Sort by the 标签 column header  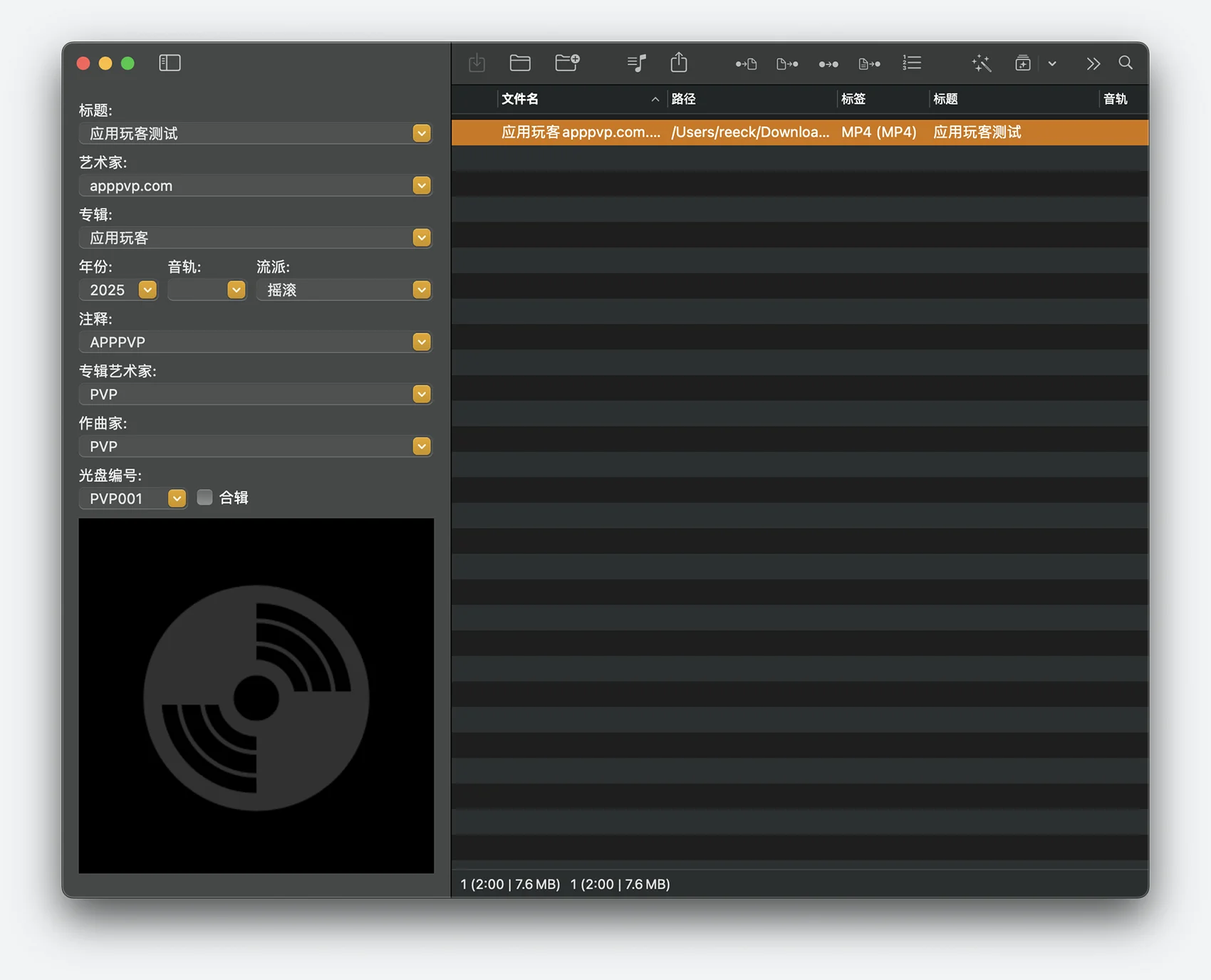click(x=883, y=99)
